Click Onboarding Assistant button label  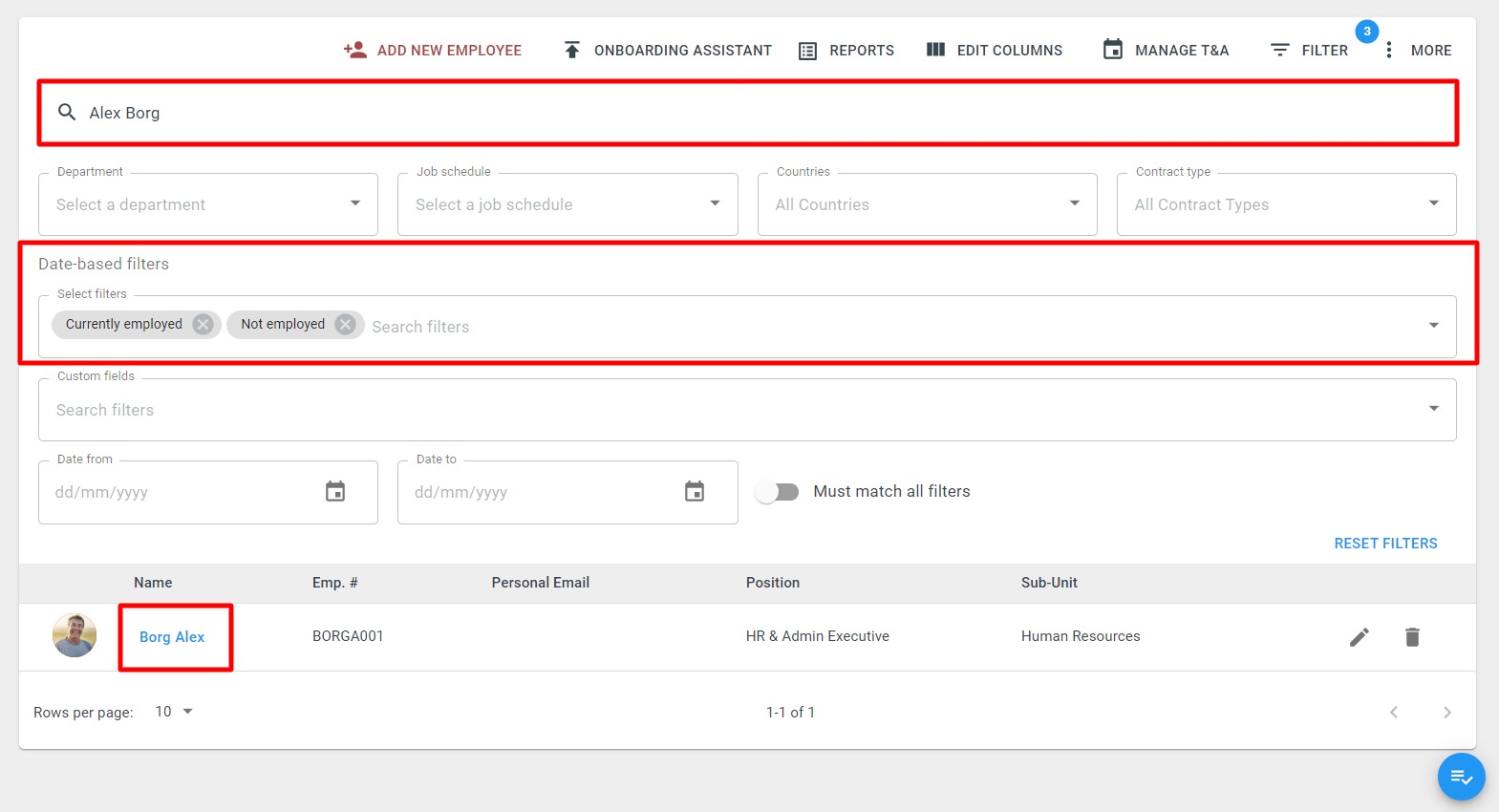(683, 51)
